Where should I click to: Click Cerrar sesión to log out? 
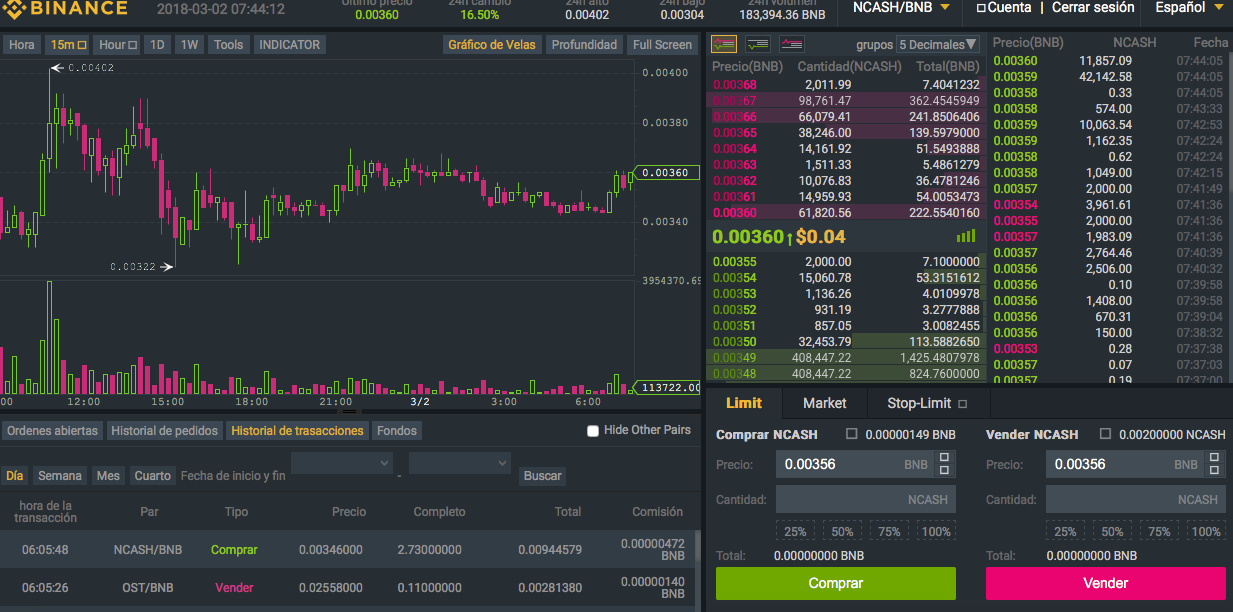pos(1093,7)
